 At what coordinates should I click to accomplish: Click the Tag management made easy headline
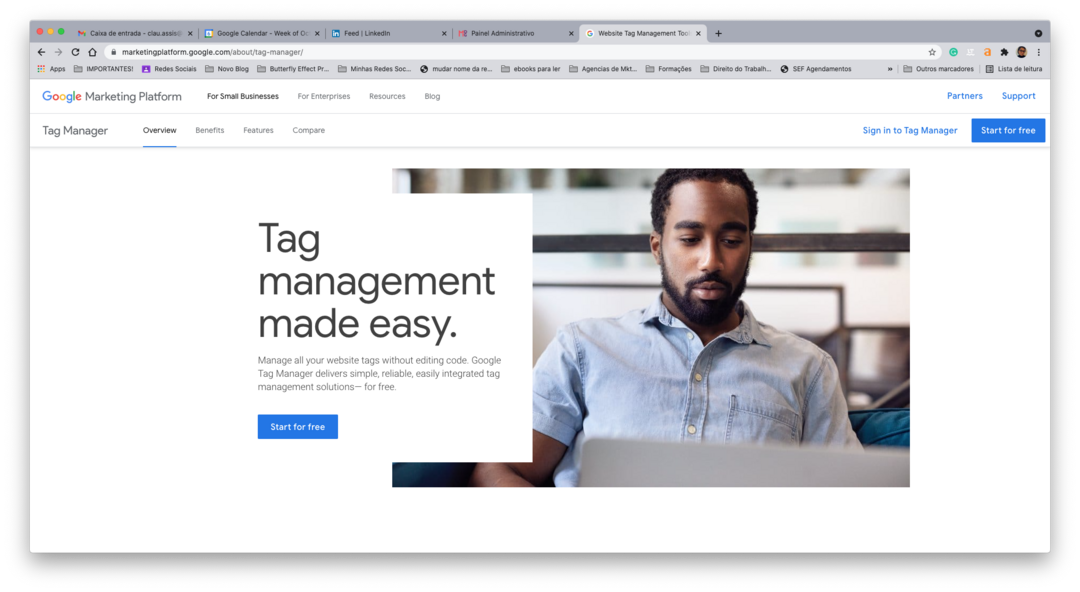point(376,281)
